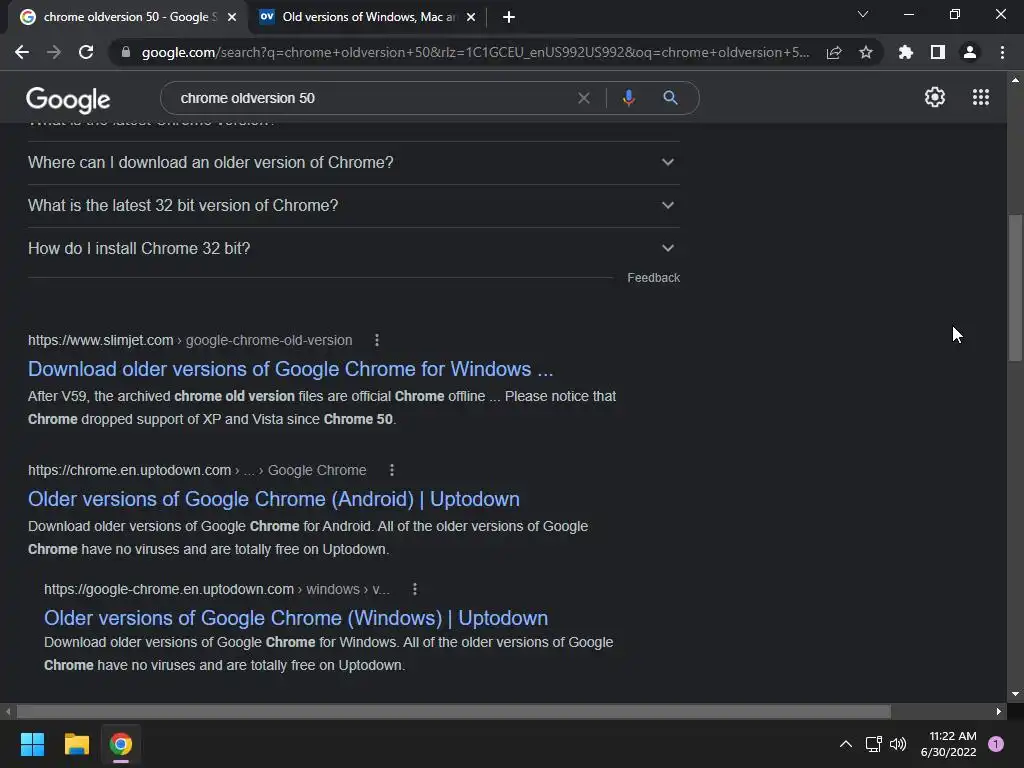
Task: Open notification center badge
Action: point(995,744)
